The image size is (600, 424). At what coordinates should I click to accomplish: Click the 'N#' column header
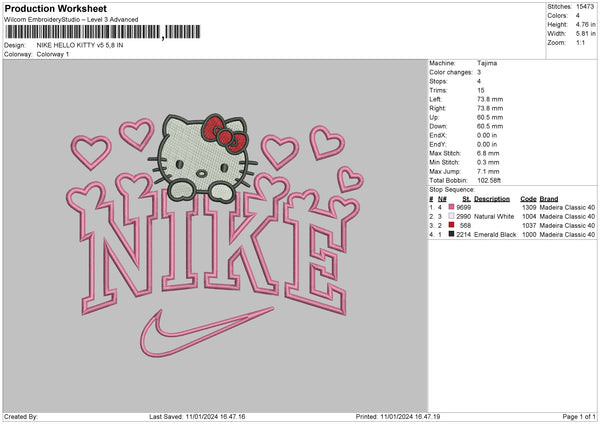(x=442, y=199)
